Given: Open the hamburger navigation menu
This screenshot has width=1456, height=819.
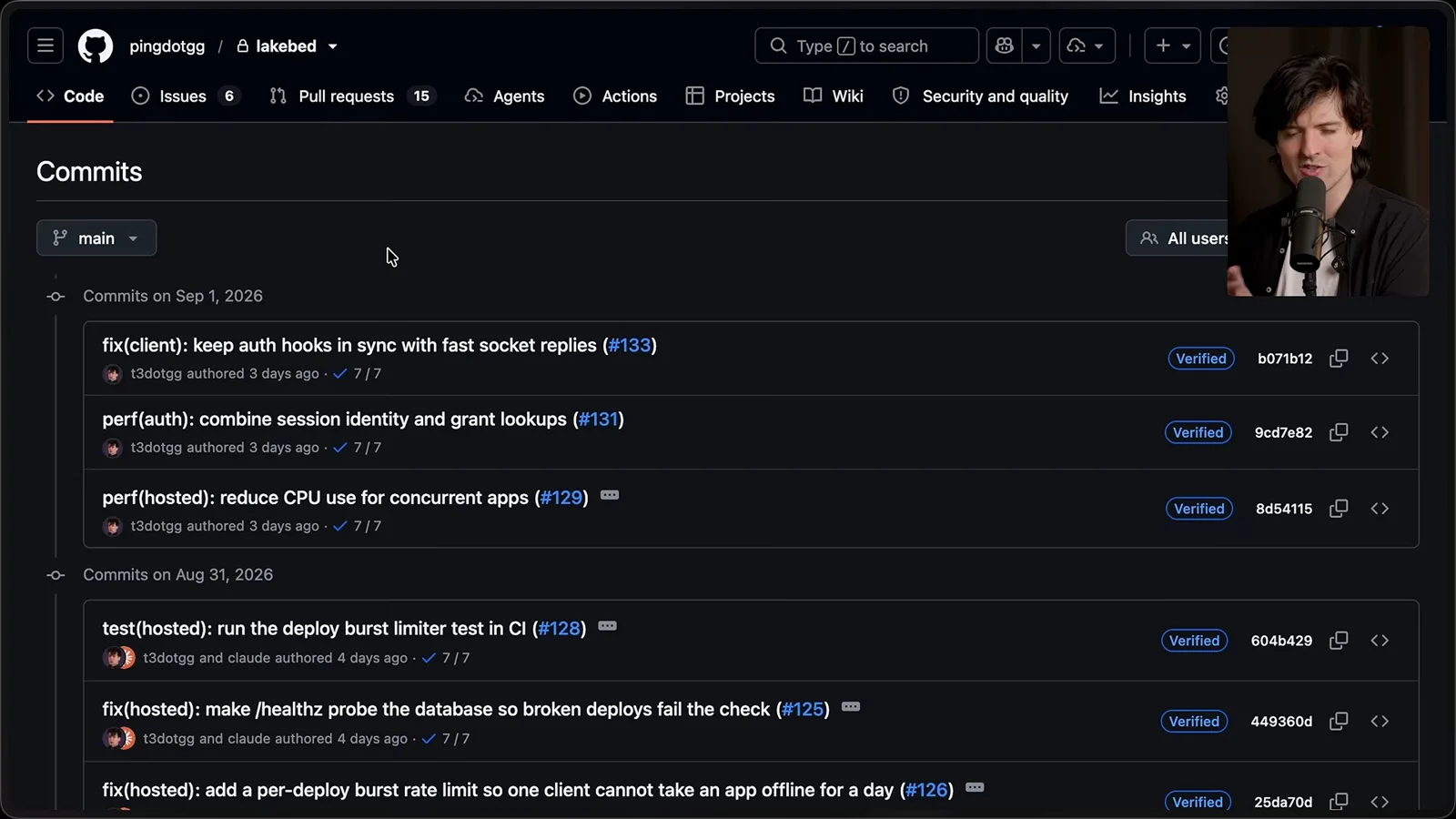Looking at the screenshot, I should [x=45, y=45].
